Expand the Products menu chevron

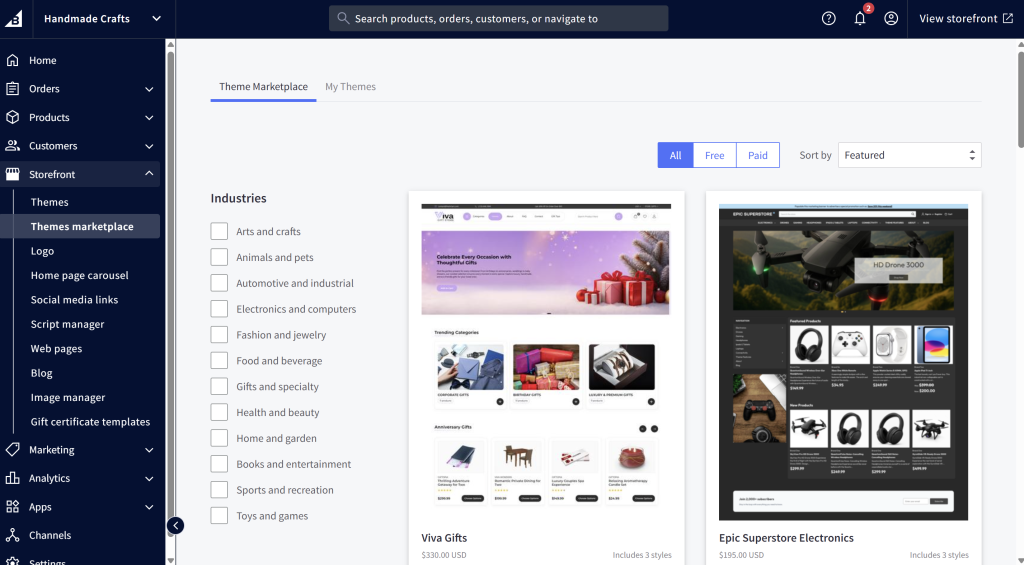149,118
